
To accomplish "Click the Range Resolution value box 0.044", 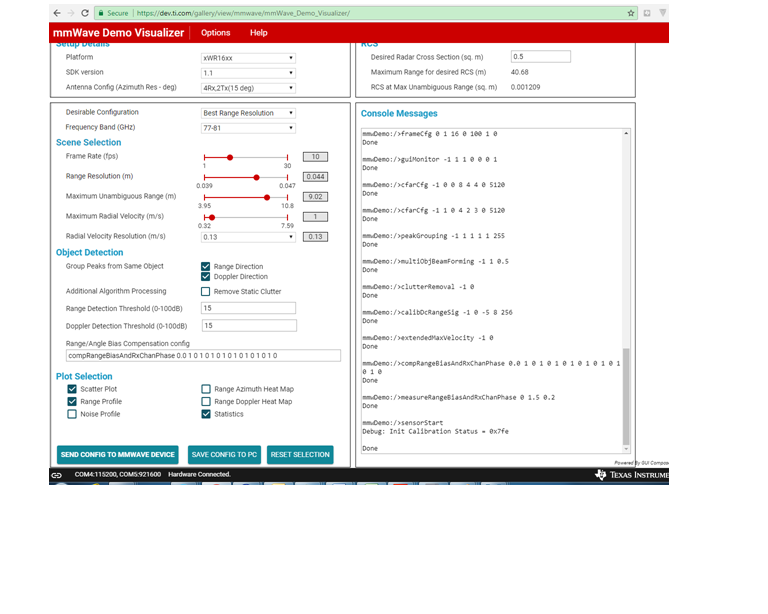I will 315,177.
